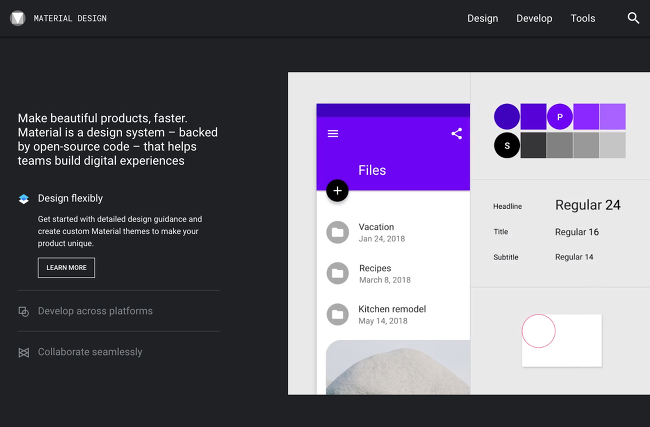Click the Material Design logo icon
This screenshot has width=650, height=427.
click(18, 18)
